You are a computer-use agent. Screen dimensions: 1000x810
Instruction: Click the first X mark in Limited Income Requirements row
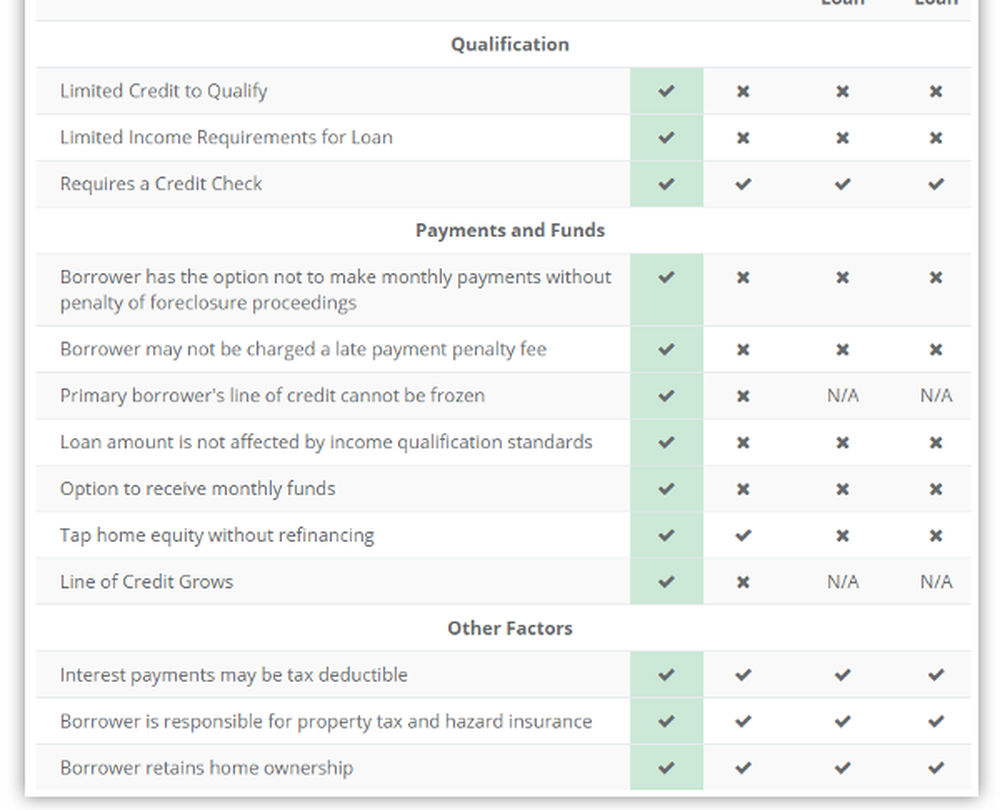pos(743,138)
